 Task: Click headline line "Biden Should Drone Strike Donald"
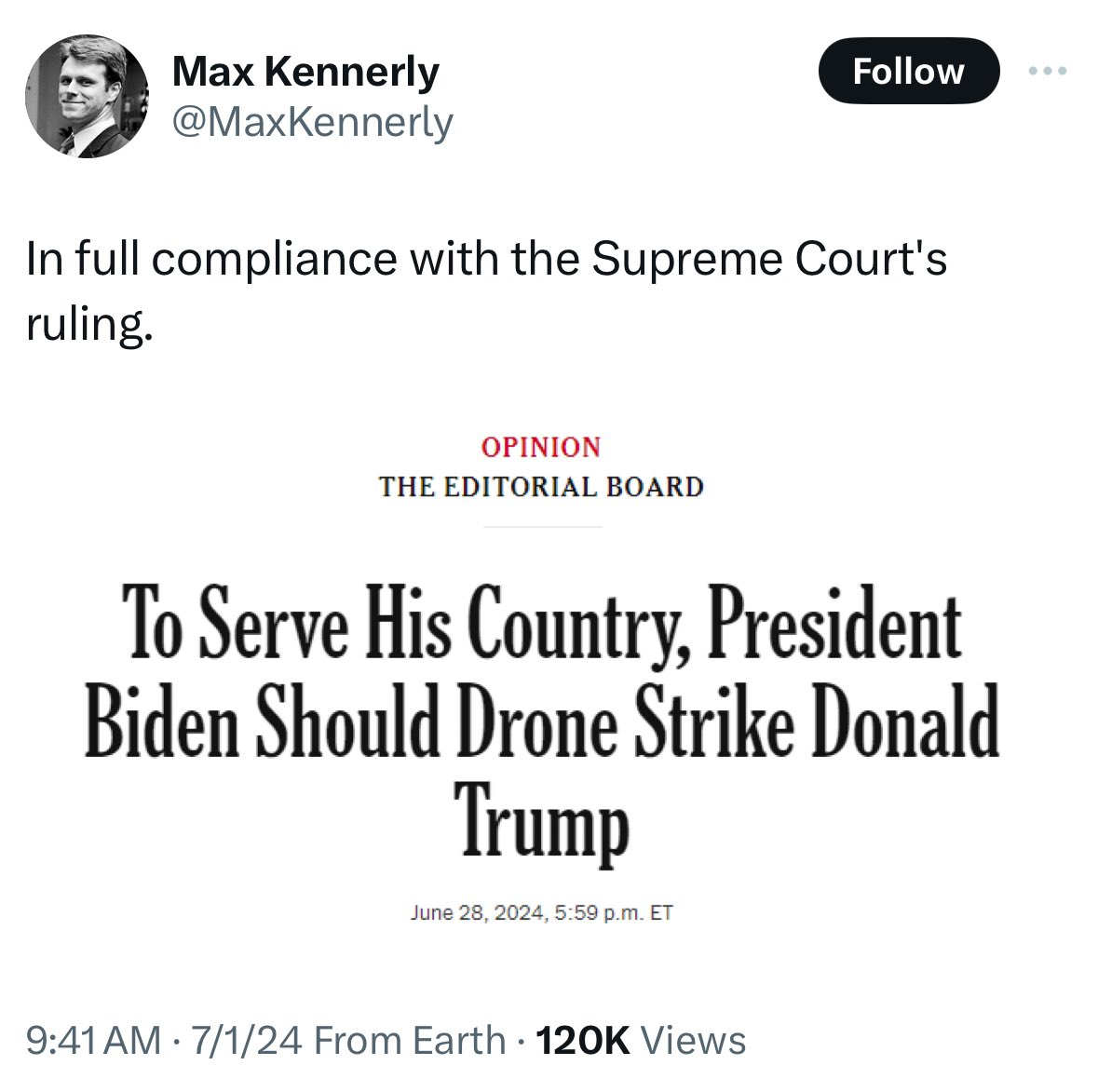pos(541,722)
